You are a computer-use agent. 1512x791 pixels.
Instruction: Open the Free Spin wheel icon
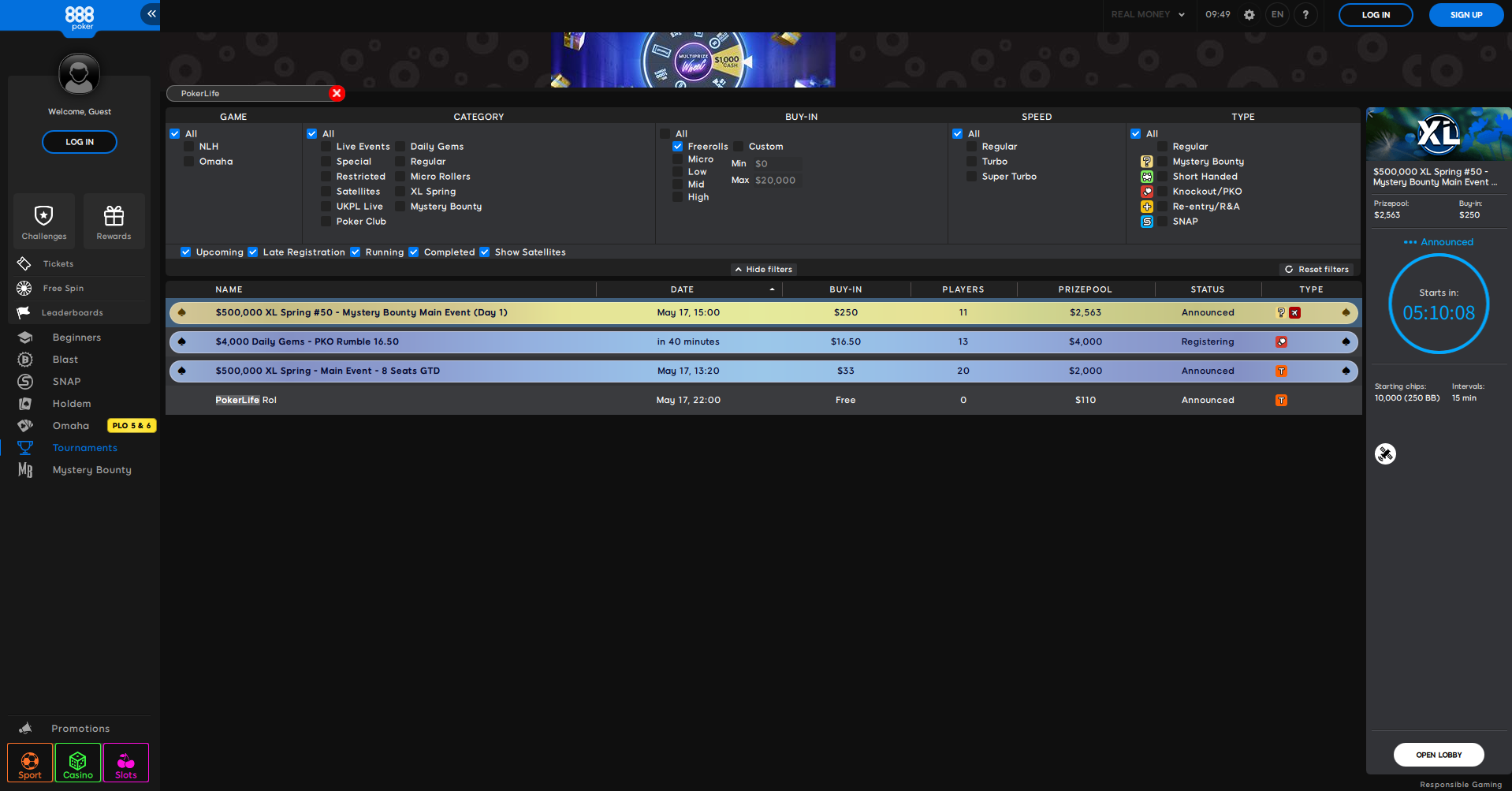tap(24, 288)
